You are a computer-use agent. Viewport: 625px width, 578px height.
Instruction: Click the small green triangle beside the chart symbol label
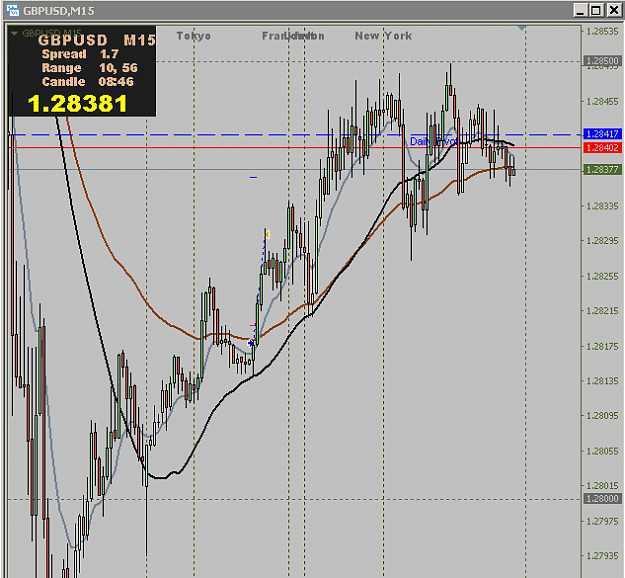point(14,33)
